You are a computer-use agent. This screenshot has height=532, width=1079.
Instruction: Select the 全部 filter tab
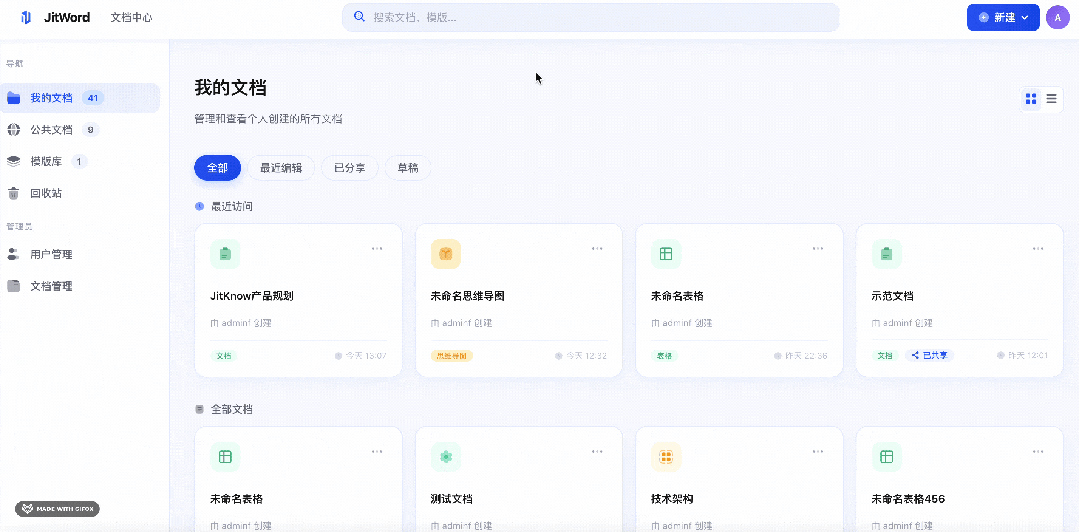tap(217, 168)
